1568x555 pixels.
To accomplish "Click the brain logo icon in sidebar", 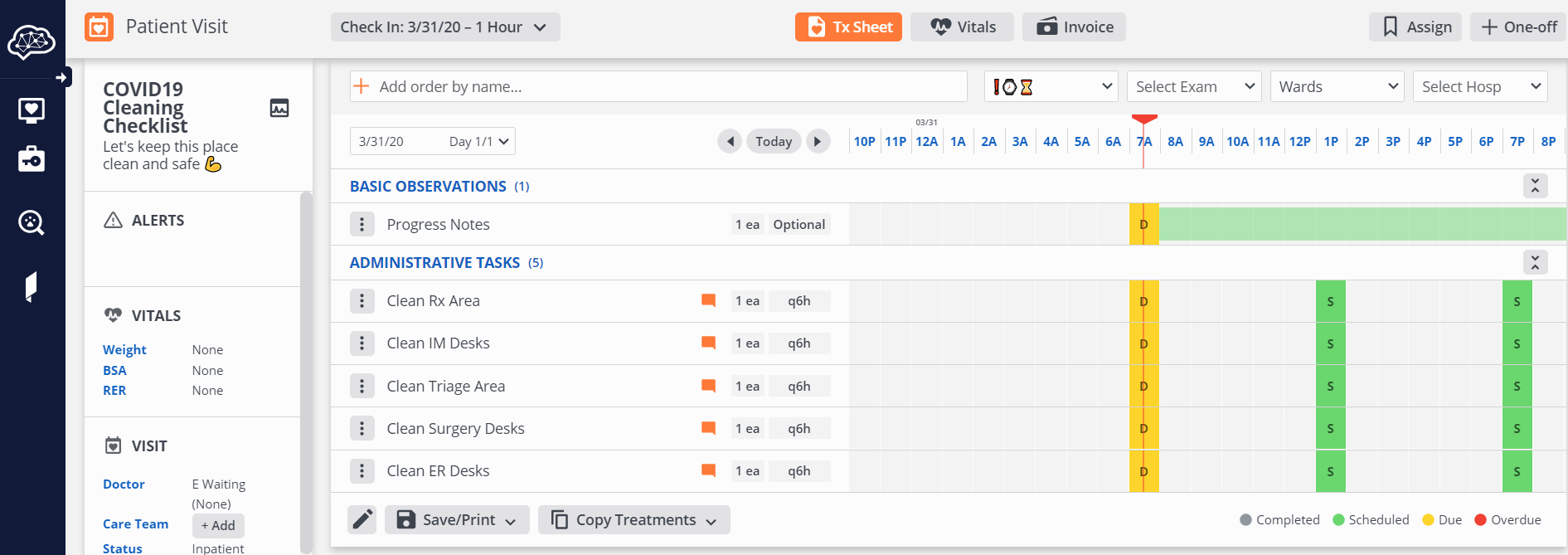I will [x=32, y=41].
